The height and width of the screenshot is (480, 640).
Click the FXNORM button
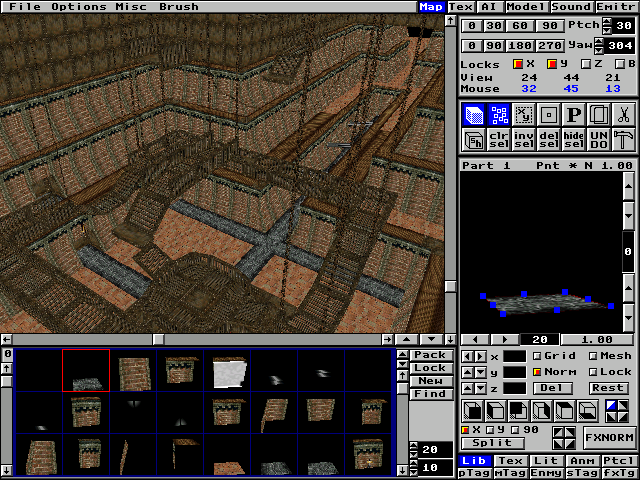coord(609,437)
